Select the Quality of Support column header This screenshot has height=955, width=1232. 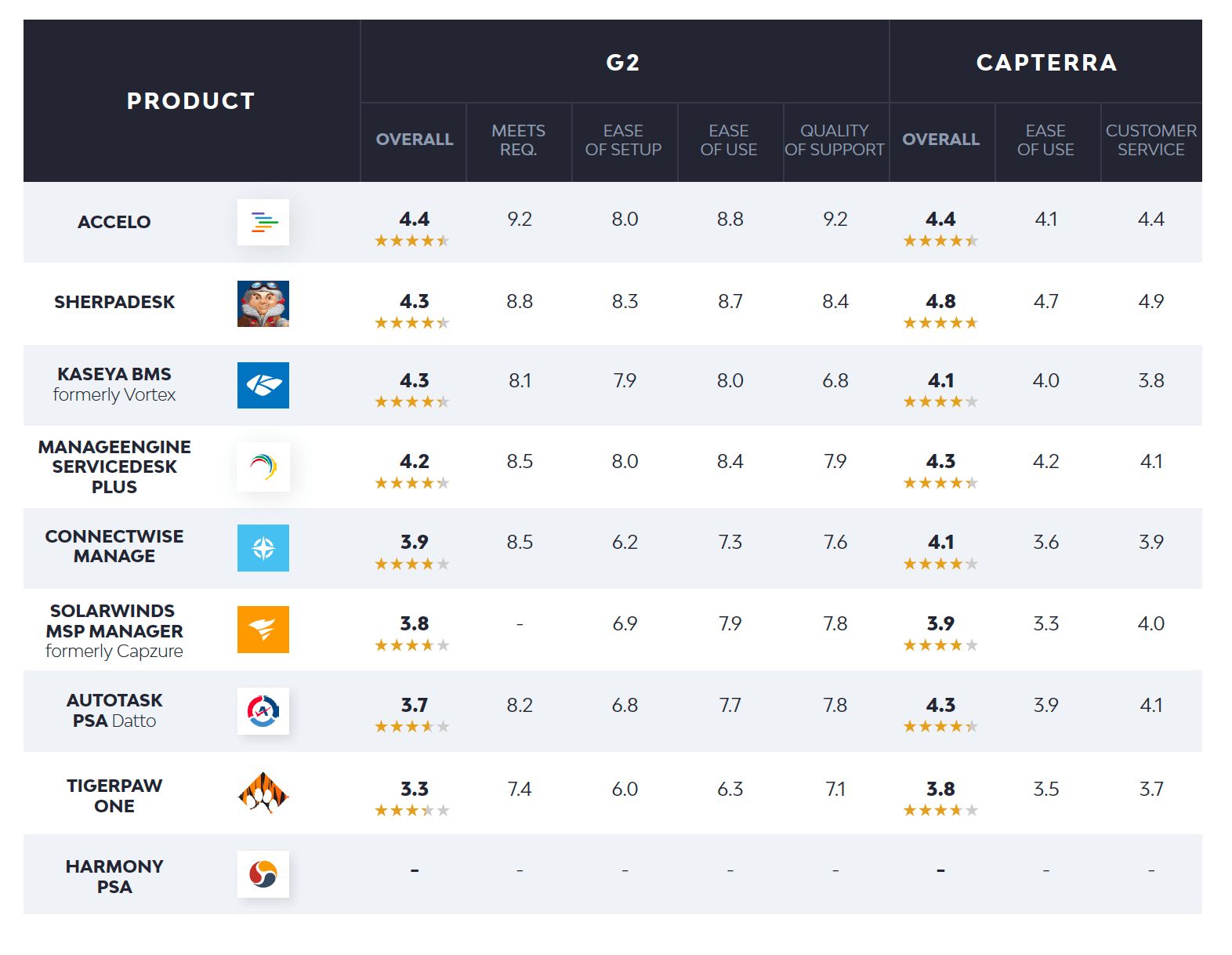coord(835,140)
